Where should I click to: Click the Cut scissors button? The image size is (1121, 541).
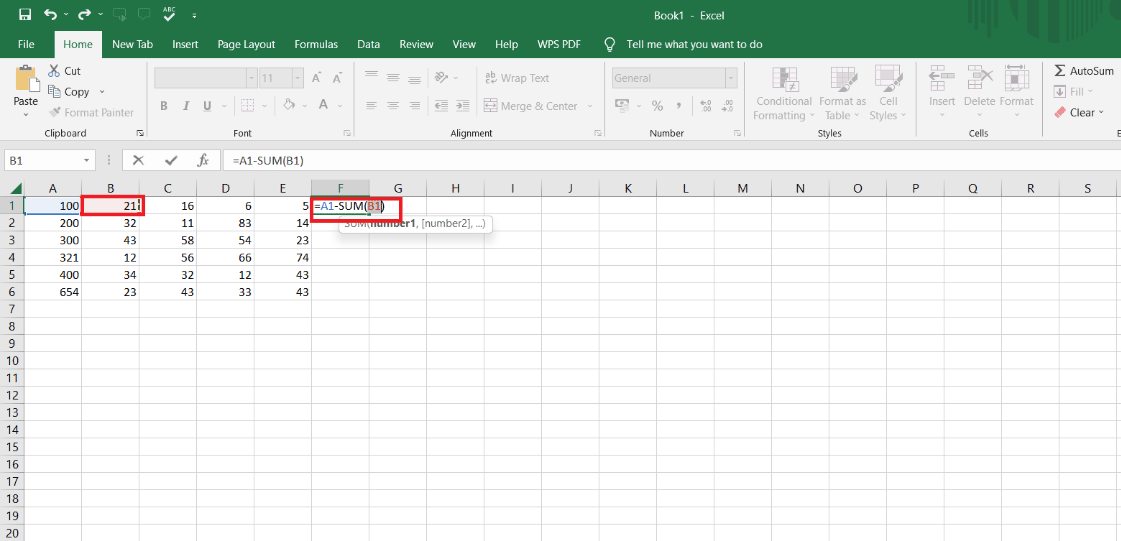64,71
